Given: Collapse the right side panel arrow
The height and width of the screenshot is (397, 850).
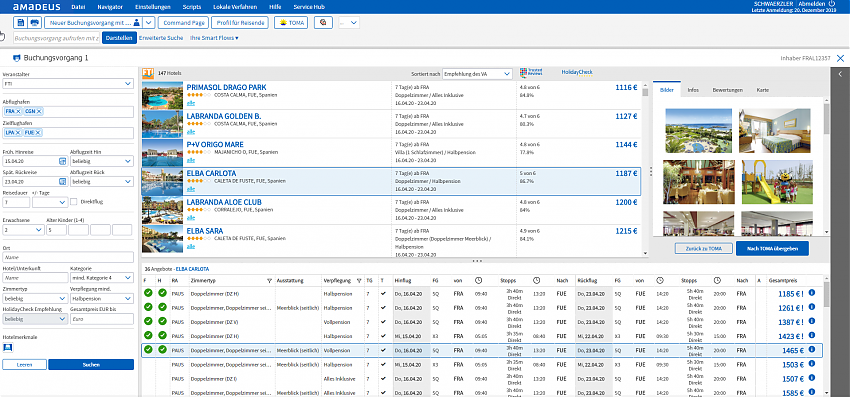Looking at the screenshot, I should coord(840,73).
